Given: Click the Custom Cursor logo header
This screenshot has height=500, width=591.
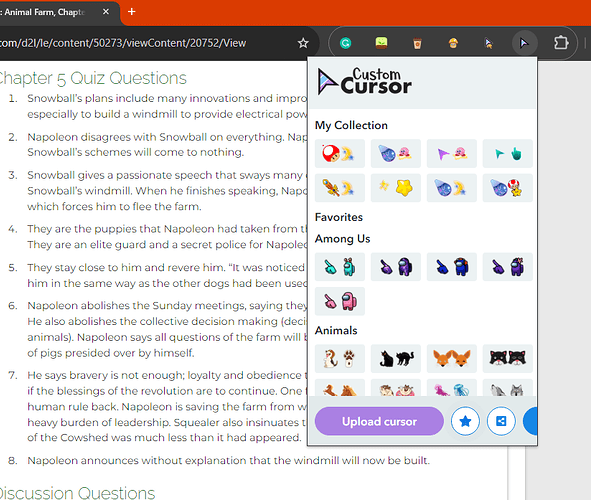Looking at the screenshot, I should click(x=364, y=81).
